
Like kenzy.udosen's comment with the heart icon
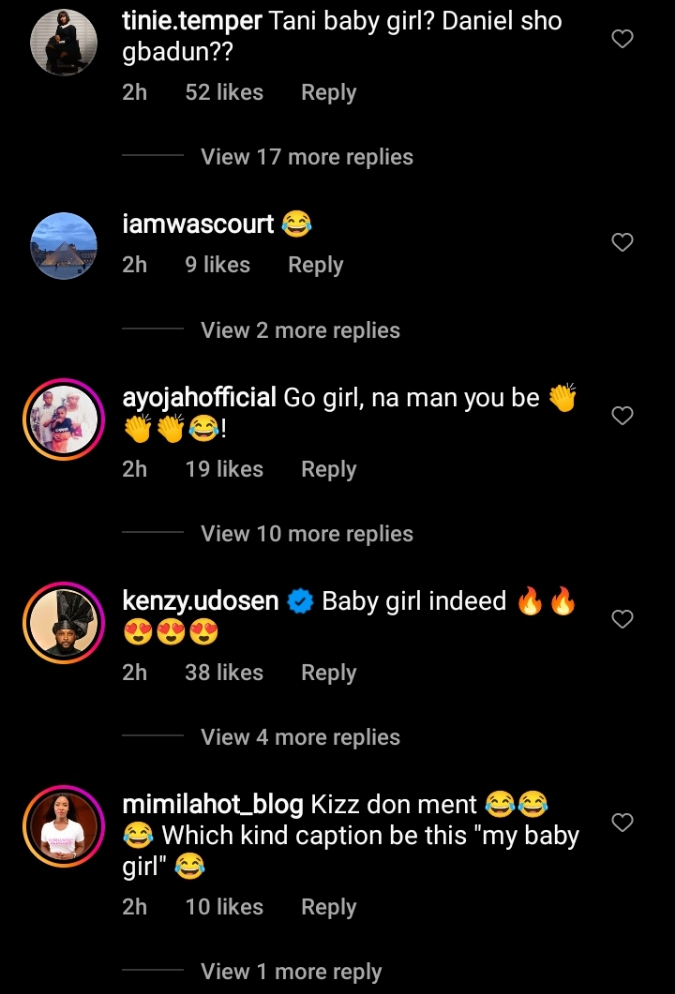click(622, 620)
